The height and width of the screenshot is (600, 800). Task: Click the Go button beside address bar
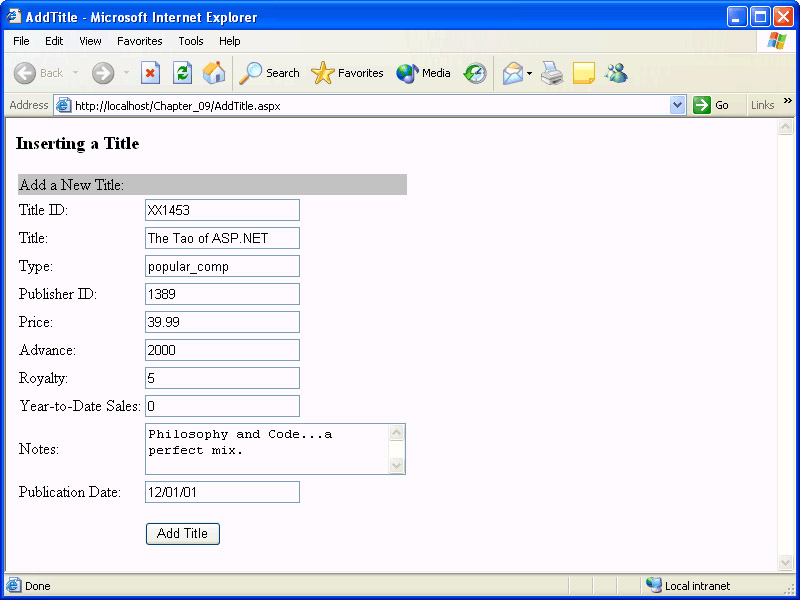click(711, 105)
